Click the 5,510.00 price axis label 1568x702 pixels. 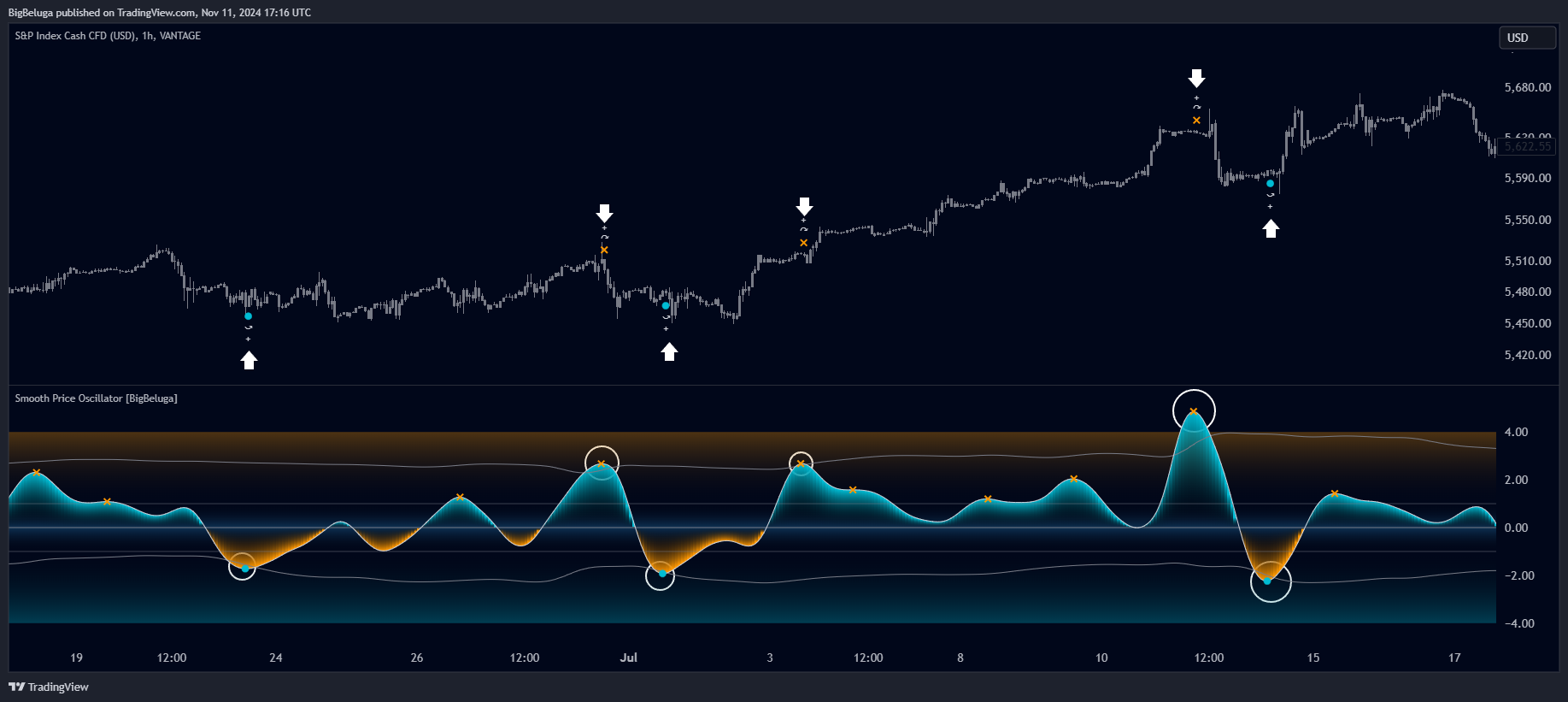tap(1528, 261)
